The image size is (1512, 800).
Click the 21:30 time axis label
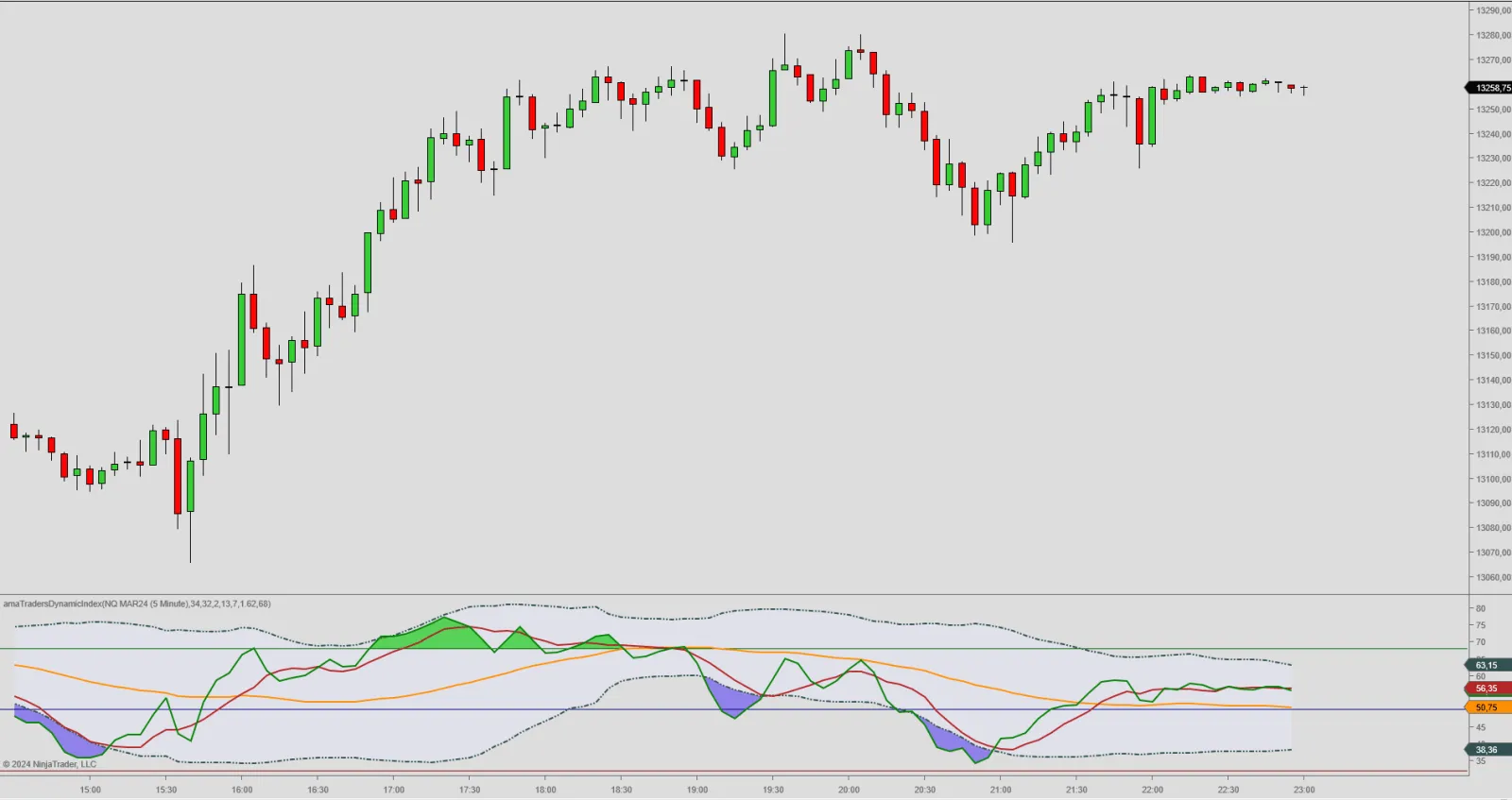(x=1076, y=790)
